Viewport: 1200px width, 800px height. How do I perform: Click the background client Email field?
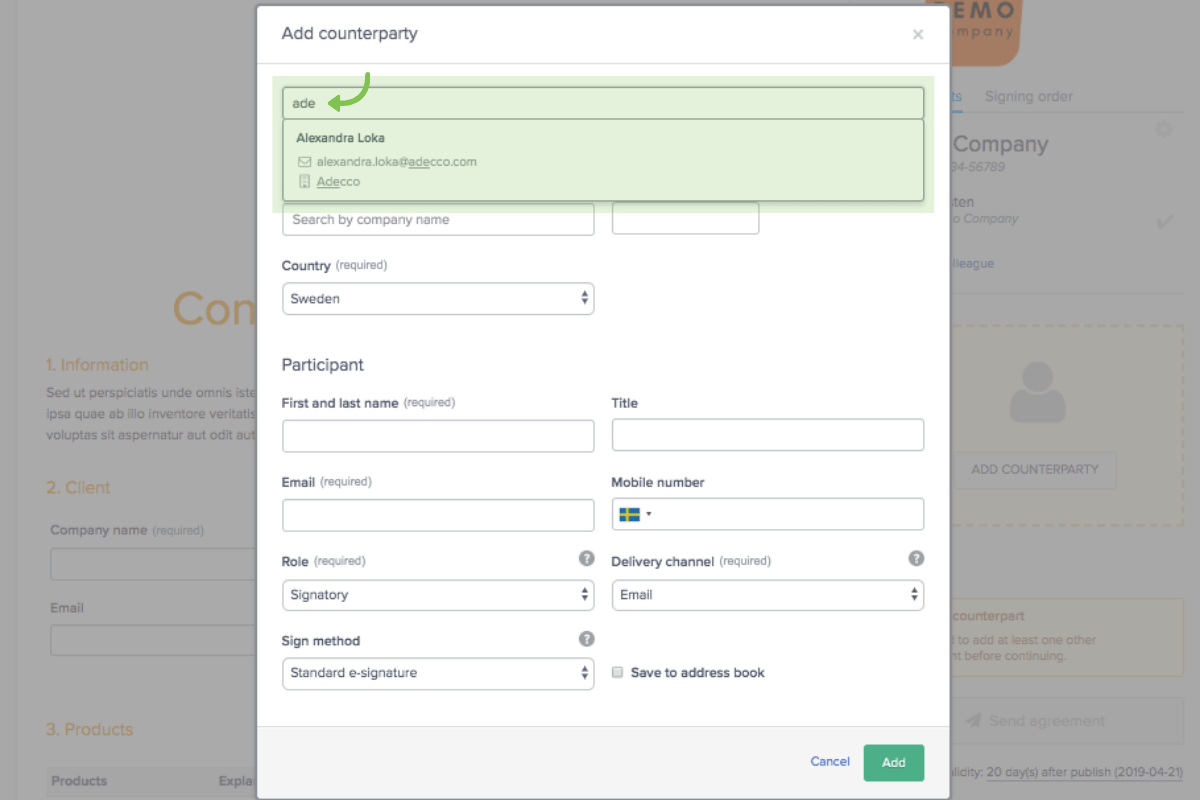[153, 640]
